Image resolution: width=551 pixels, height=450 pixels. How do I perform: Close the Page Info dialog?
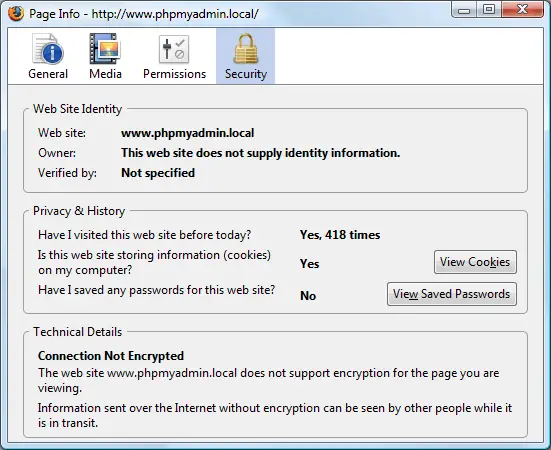coord(523,9)
